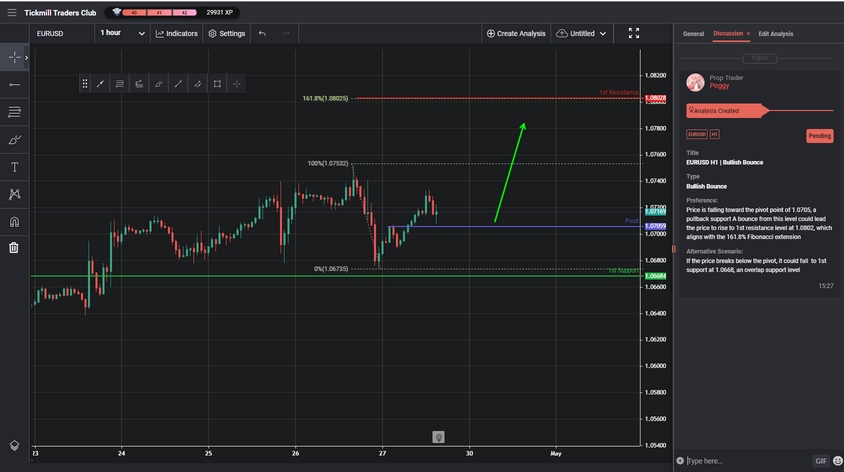
Task: Pick the parallel channel tool in floating toolbar
Action: [x=198, y=84]
